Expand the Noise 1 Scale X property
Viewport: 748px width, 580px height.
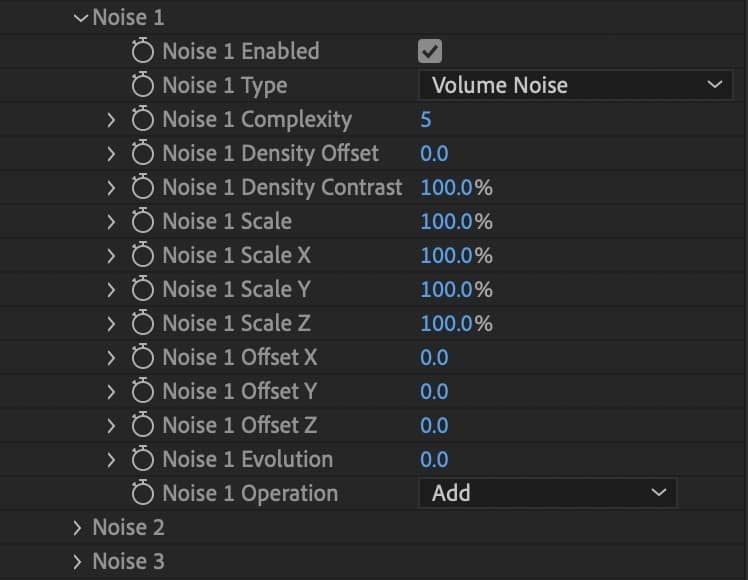point(111,255)
